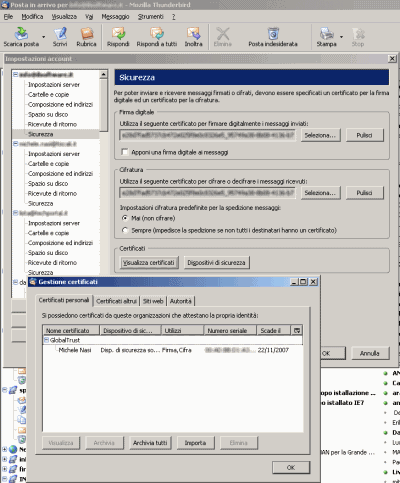This screenshot has width=400, height=483.
Task: Collapse the first account tree node
Action: pos(15,74)
